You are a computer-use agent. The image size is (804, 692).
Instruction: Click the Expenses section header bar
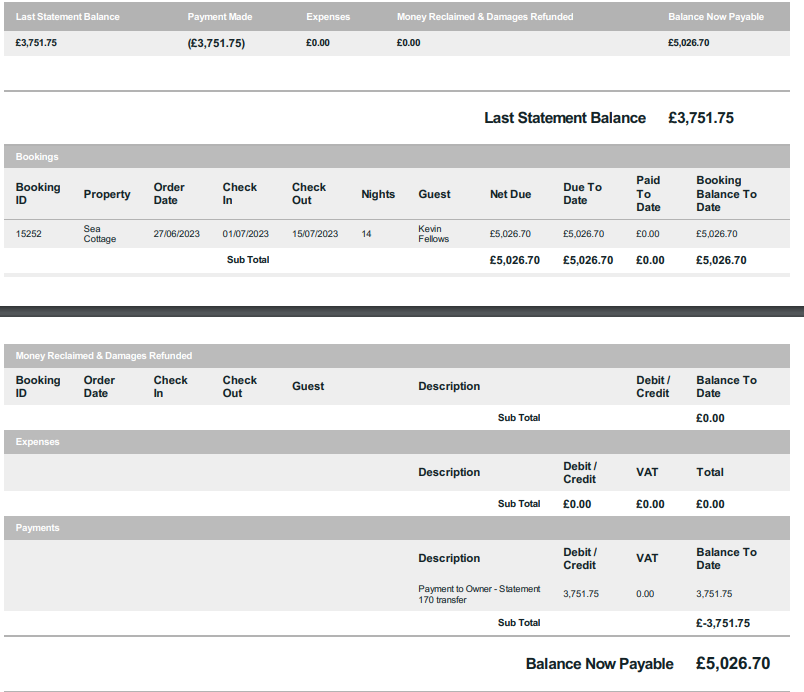(x=397, y=442)
